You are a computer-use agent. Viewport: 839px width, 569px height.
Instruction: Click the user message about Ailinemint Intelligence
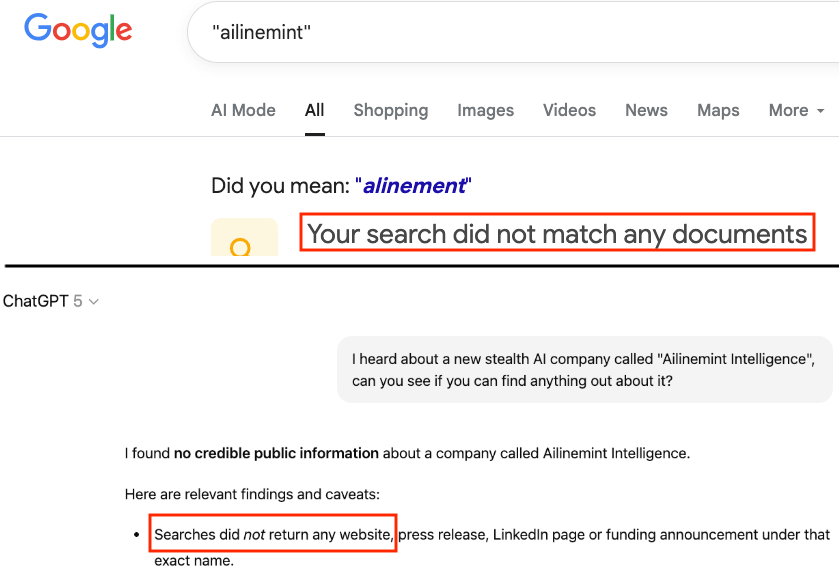click(x=584, y=369)
